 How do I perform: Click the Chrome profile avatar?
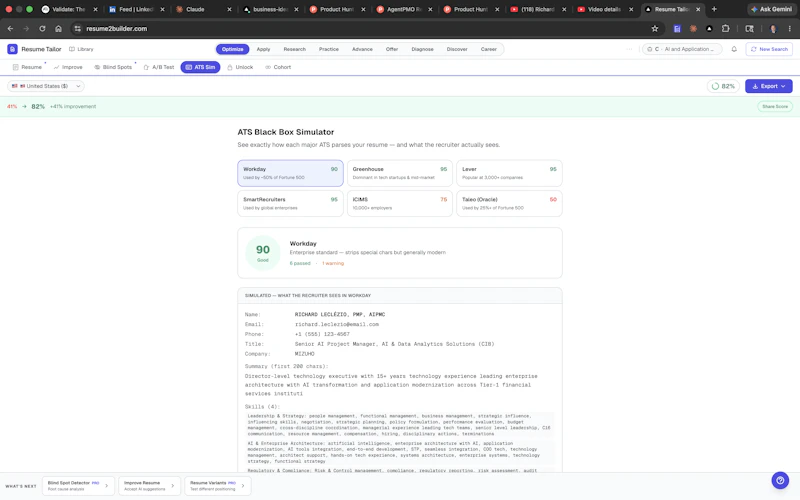point(773,29)
